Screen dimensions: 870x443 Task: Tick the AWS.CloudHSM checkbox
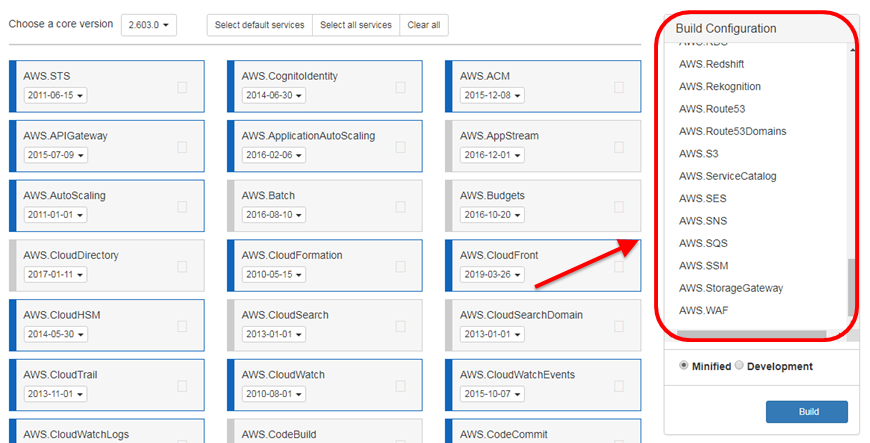(182, 326)
